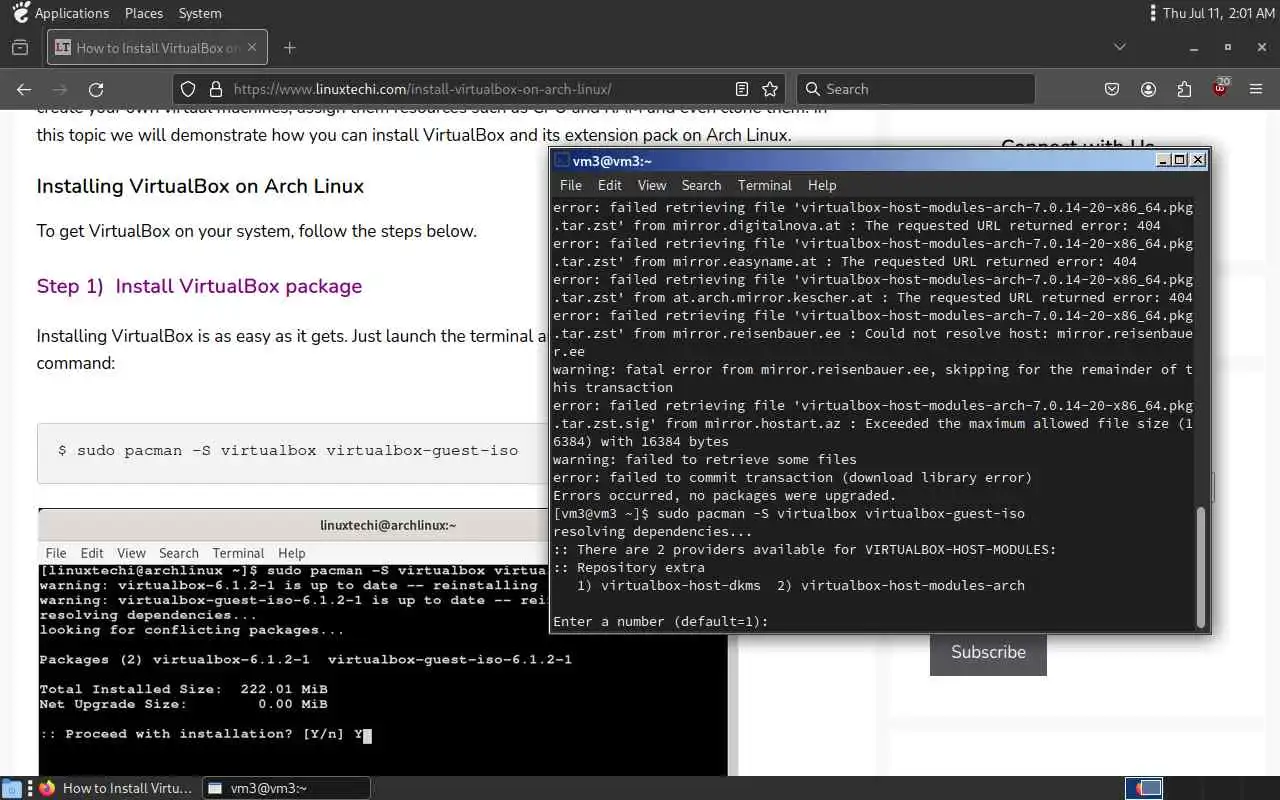This screenshot has width=1280, height=800.
Task: Click the vm3@vm3 terminal title bar icon
Action: click(x=562, y=160)
